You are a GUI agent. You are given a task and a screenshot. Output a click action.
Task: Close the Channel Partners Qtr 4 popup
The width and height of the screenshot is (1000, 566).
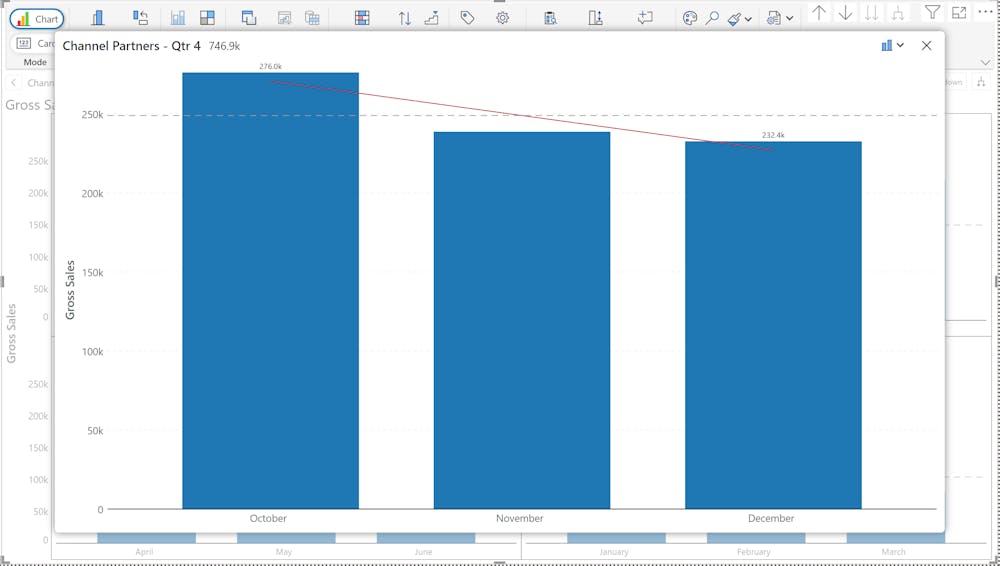[x=927, y=45]
